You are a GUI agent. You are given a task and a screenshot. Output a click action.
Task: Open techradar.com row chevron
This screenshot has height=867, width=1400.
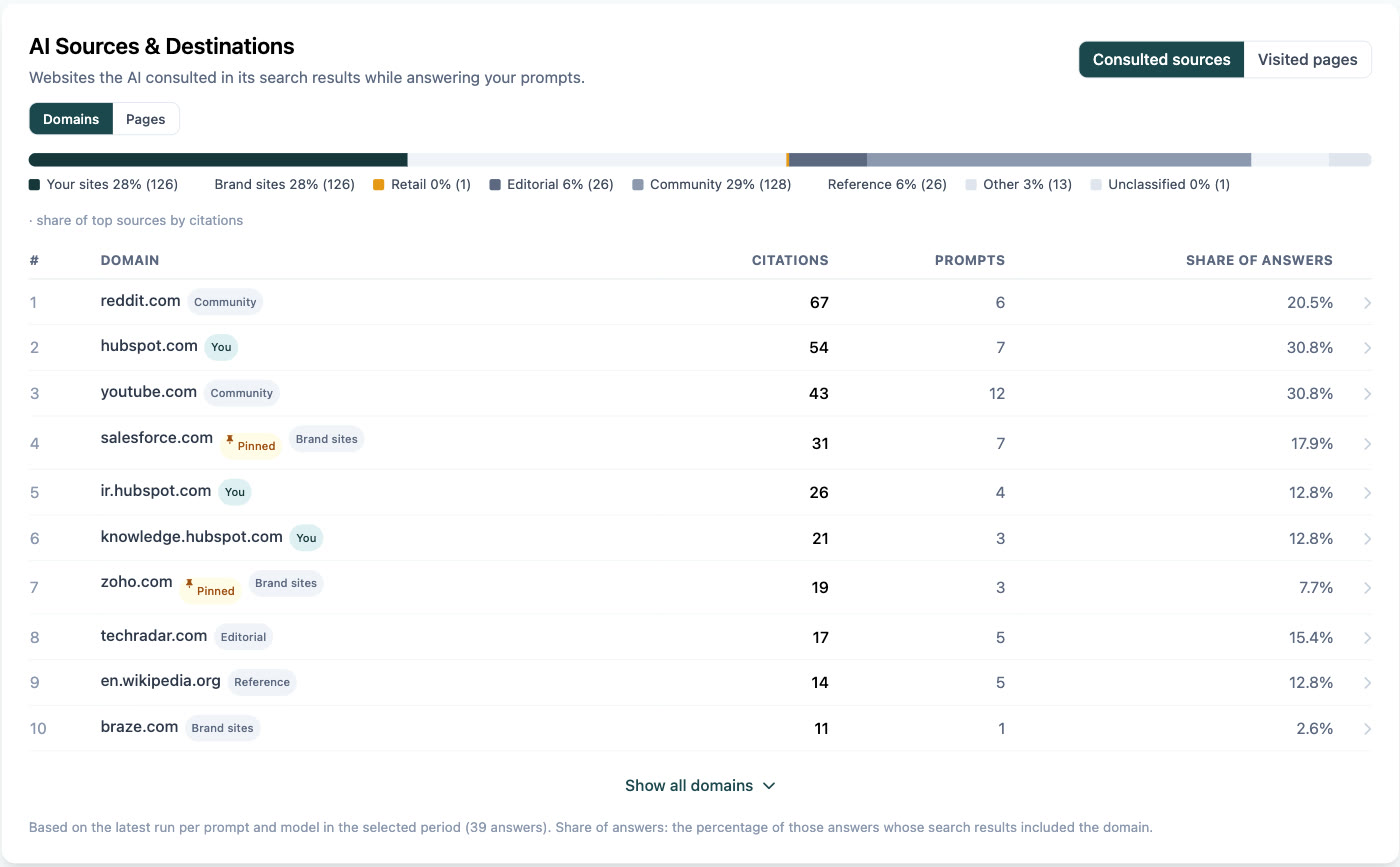click(1367, 637)
